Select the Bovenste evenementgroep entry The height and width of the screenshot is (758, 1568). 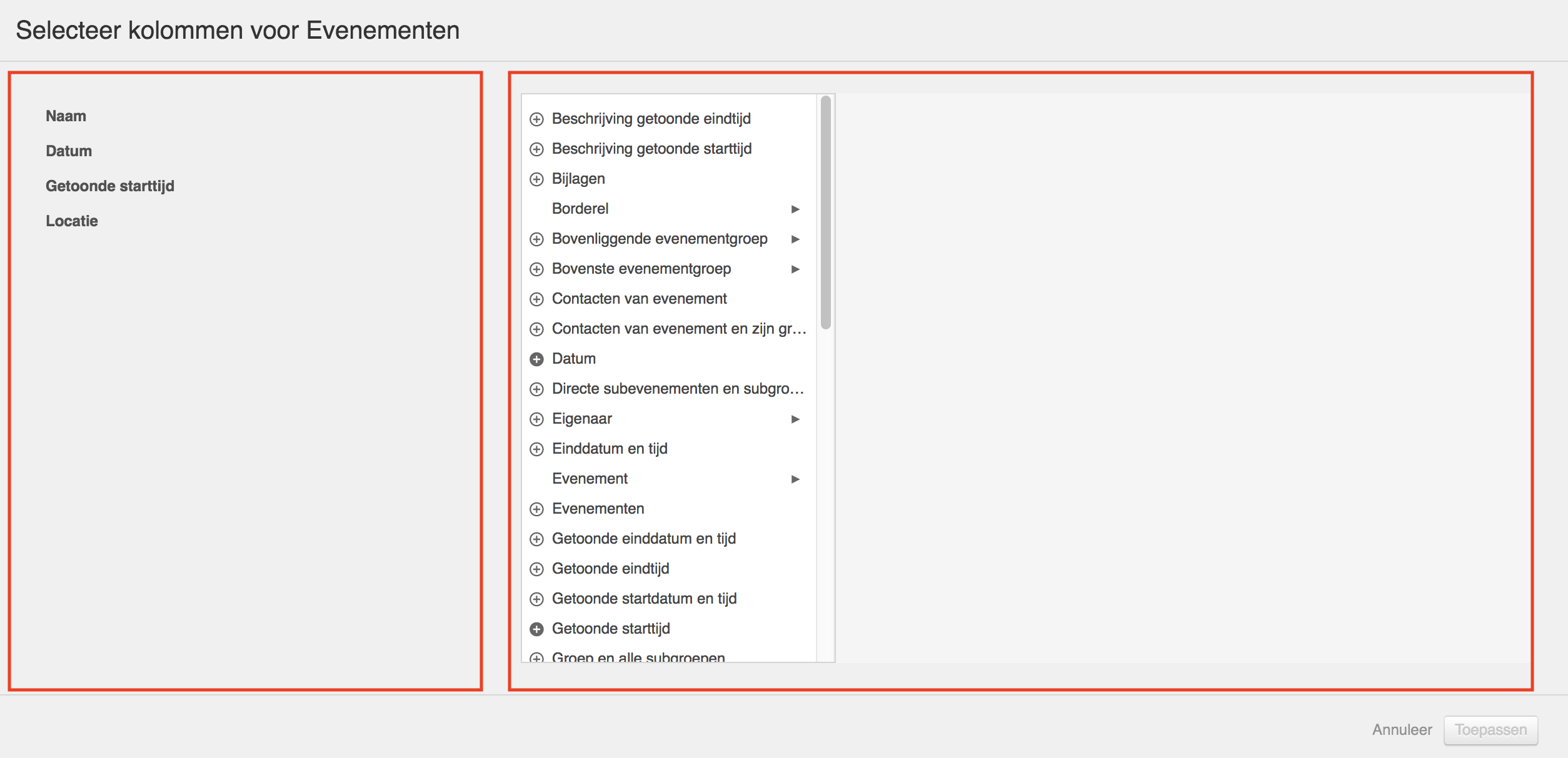pyautogui.click(x=641, y=269)
